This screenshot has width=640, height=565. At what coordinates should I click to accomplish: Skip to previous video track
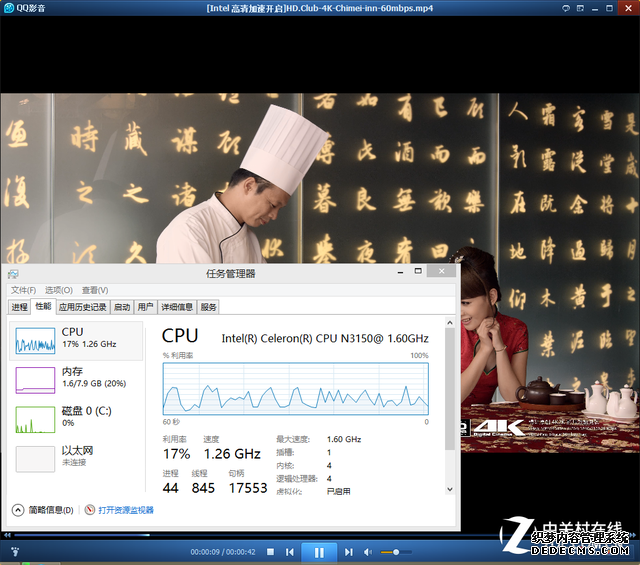(x=290, y=552)
